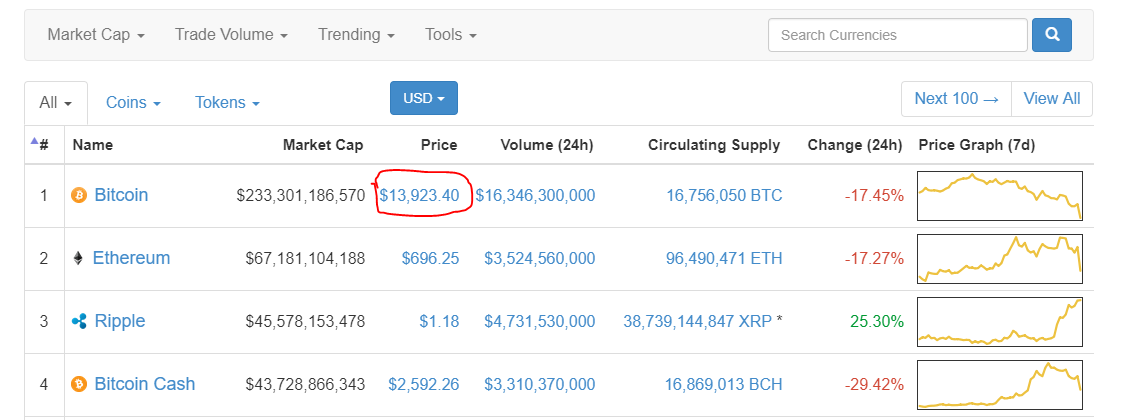Sort by rank using # column header
Image resolution: width=1124 pixels, height=420 pixels.
point(44,145)
